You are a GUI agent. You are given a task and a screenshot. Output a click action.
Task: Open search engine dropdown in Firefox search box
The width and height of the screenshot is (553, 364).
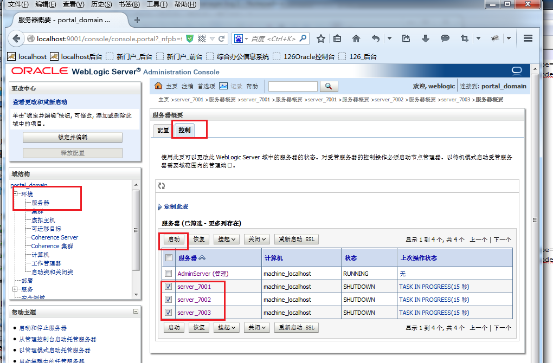click(x=246, y=39)
